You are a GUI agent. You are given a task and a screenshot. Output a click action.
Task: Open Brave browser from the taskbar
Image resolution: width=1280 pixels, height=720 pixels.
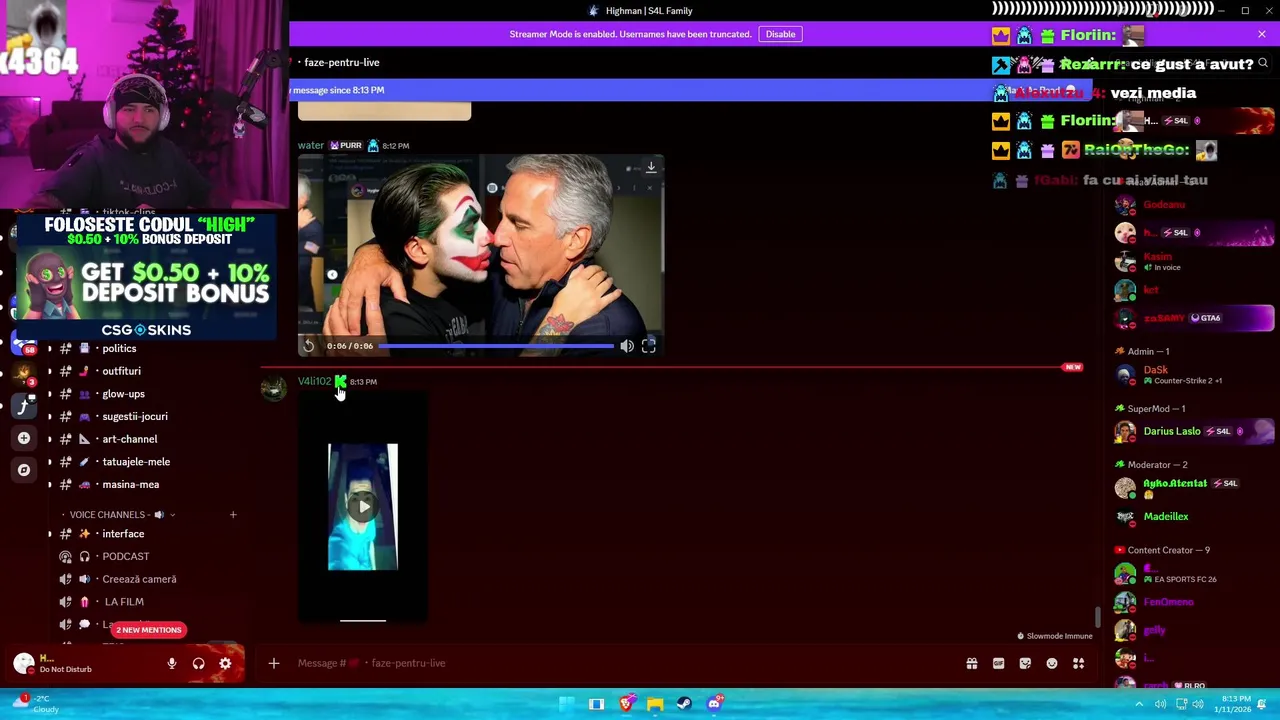pos(626,704)
